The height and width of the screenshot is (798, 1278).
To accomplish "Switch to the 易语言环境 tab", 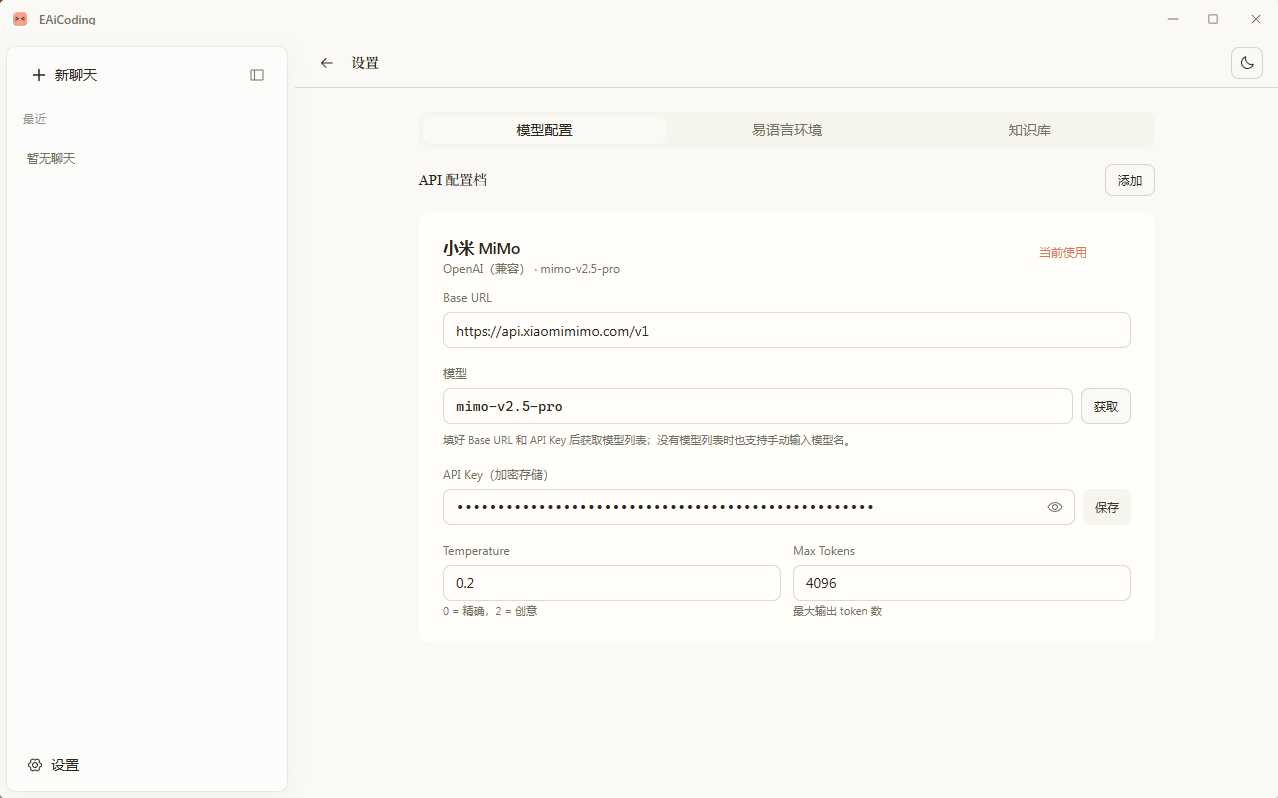I will point(787,130).
